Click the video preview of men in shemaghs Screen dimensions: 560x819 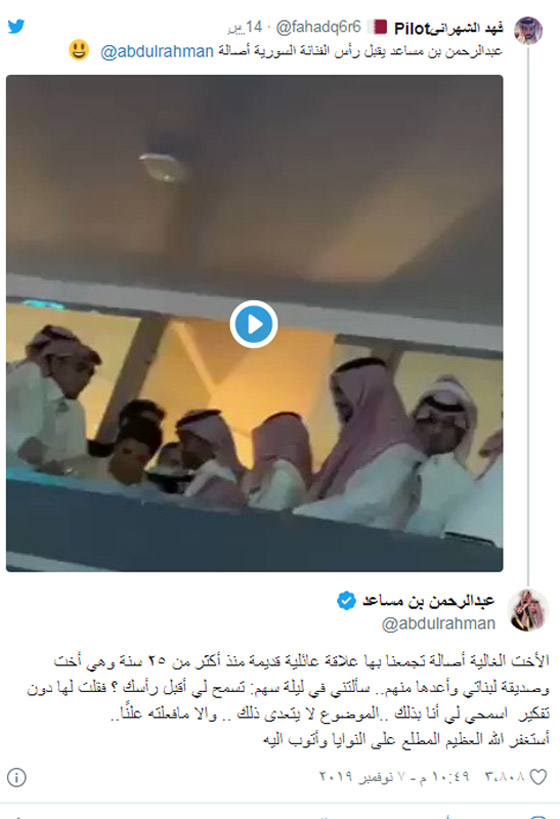(254, 323)
